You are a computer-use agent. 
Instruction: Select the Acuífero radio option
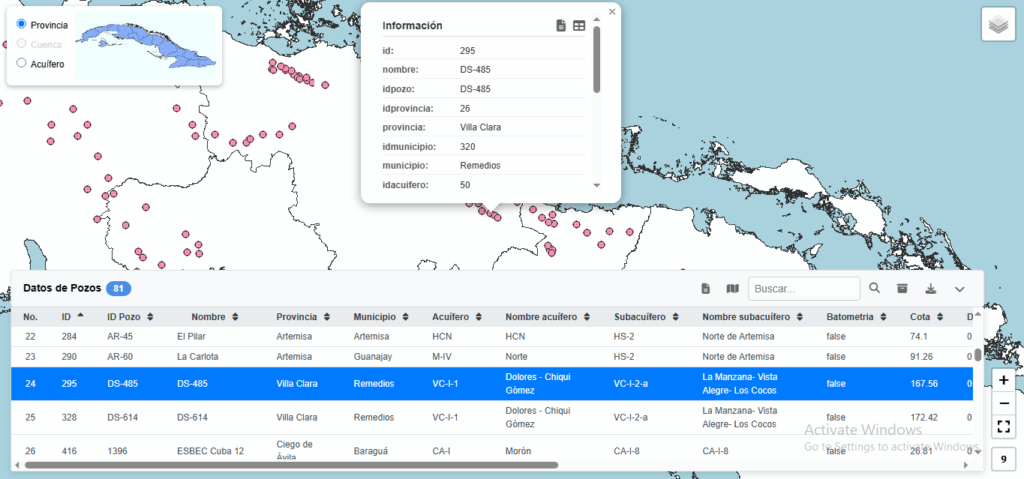coord(22,64)
